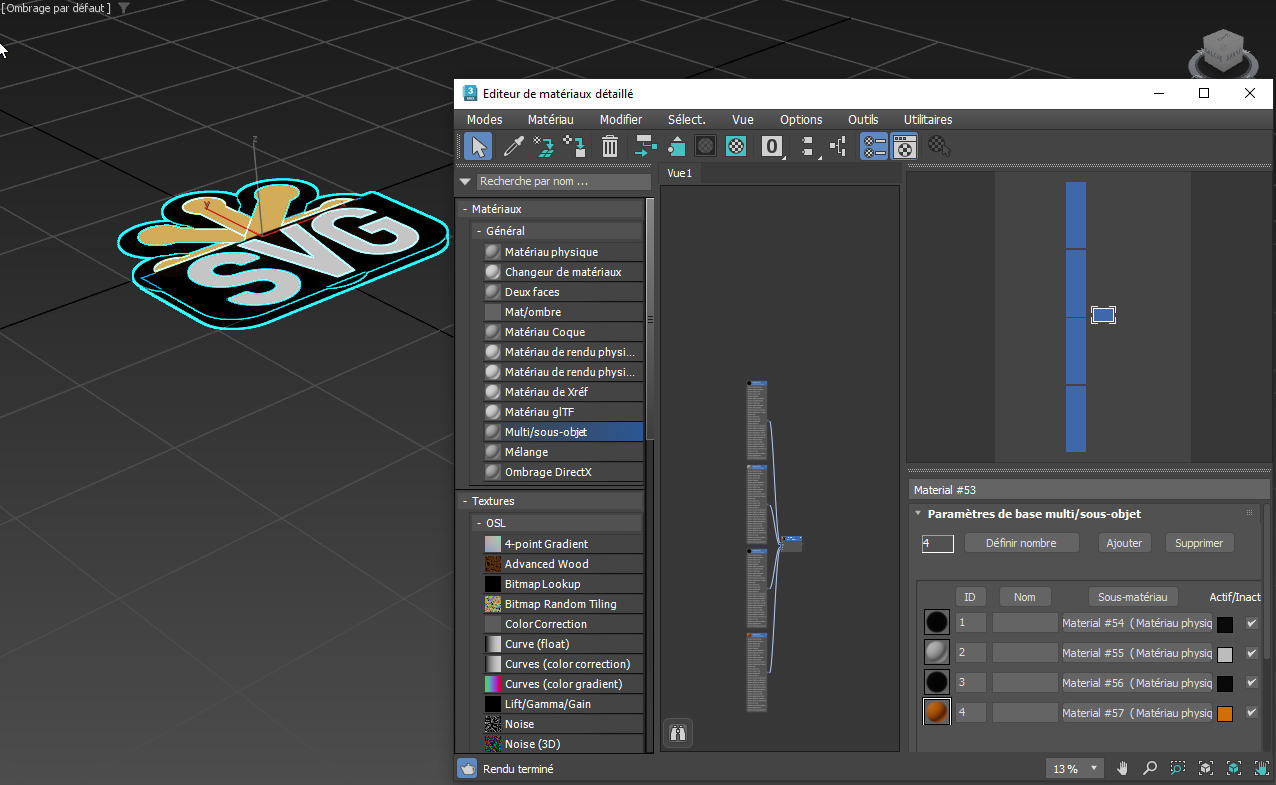Click gray color swatch for Material #55

pos(1225,654)
